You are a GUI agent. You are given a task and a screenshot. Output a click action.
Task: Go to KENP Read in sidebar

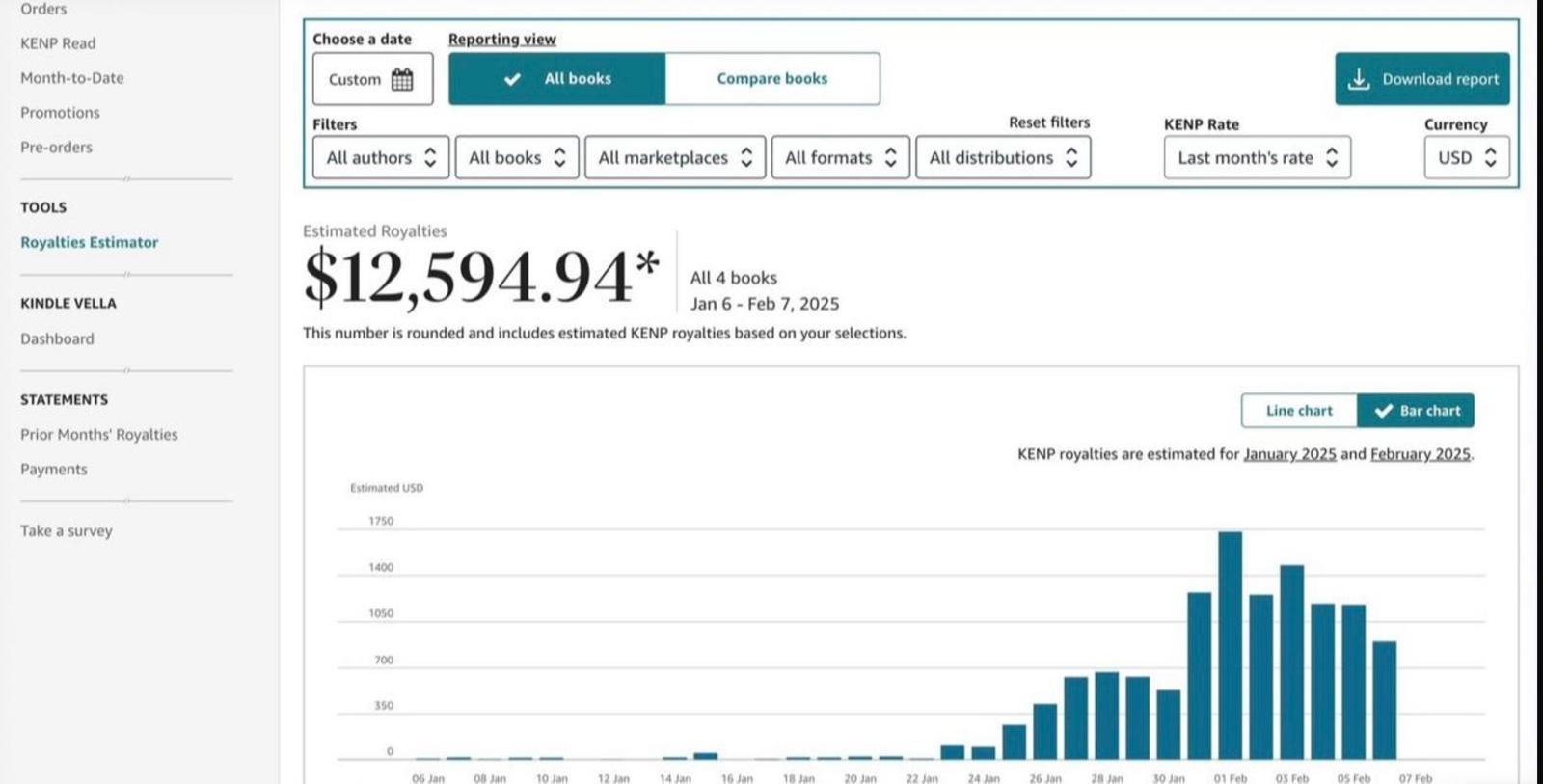(58, 43)
